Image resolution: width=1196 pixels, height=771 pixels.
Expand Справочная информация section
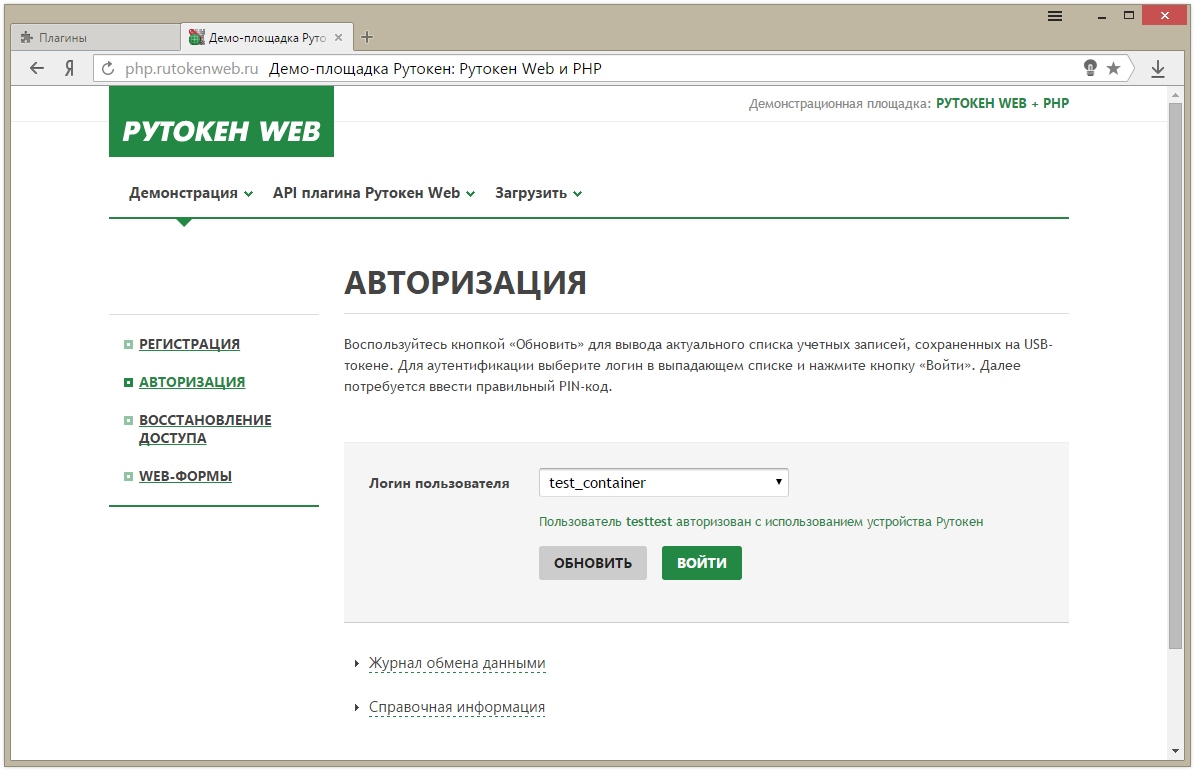[456, 707]
